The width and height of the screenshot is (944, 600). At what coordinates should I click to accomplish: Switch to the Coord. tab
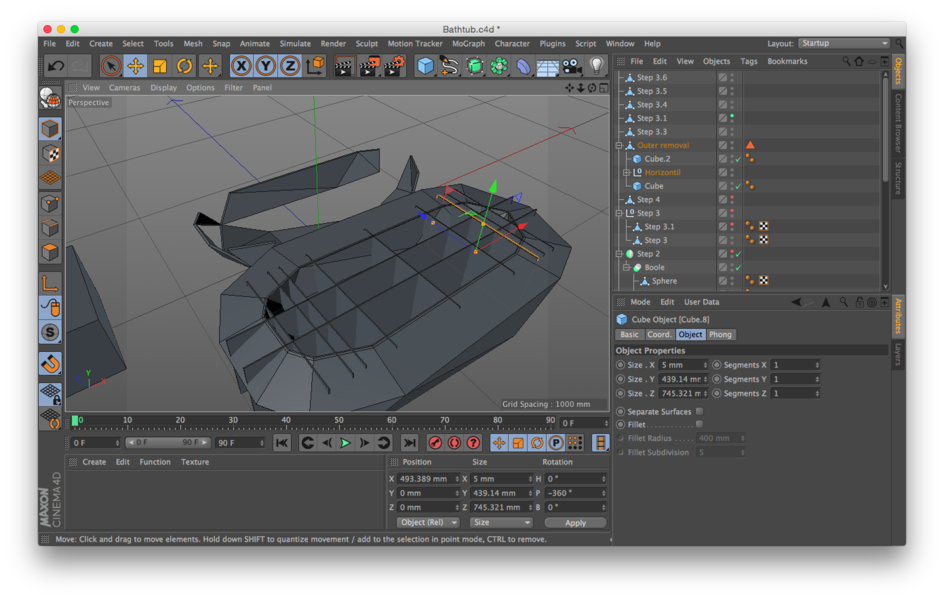coord(659,335)
